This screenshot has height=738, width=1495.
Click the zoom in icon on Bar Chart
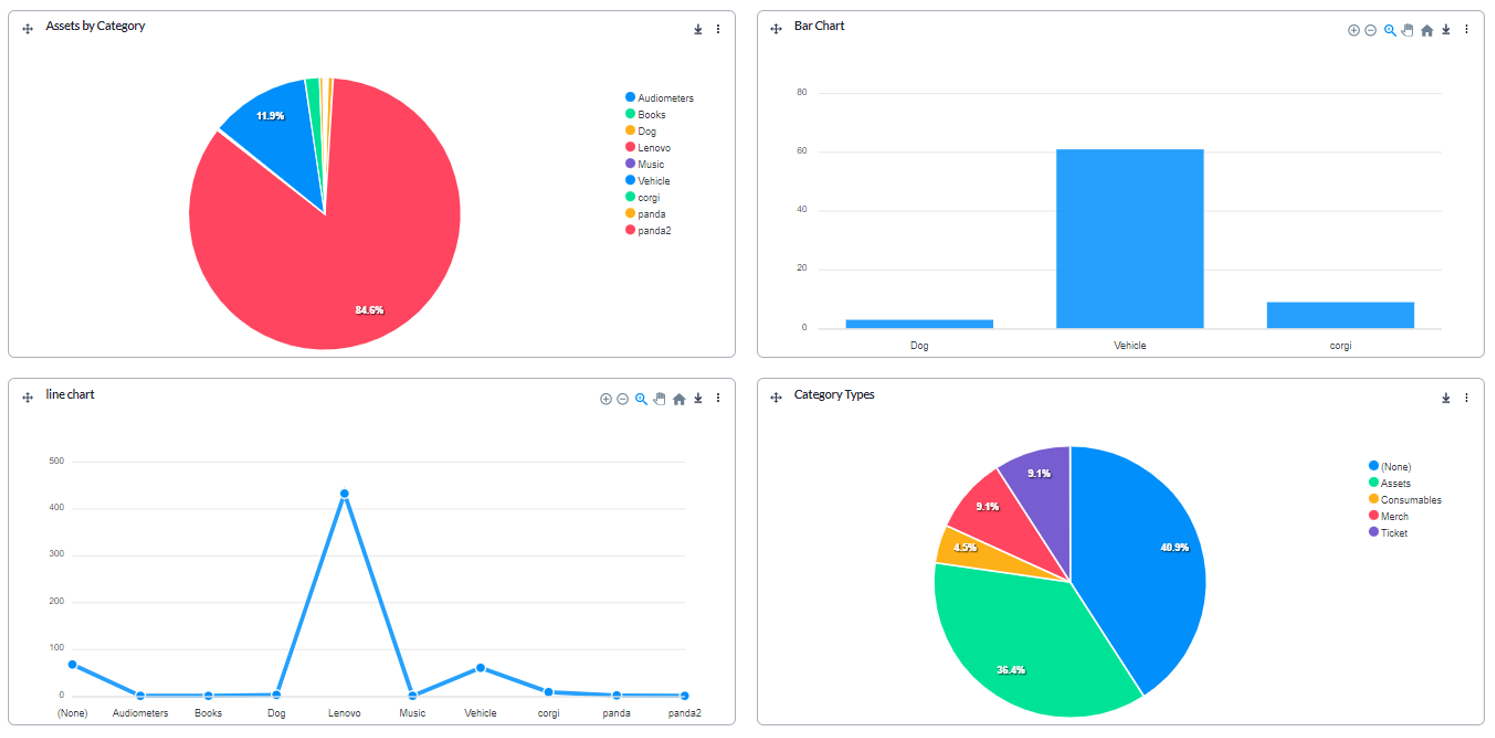[x=1353, y=30]
